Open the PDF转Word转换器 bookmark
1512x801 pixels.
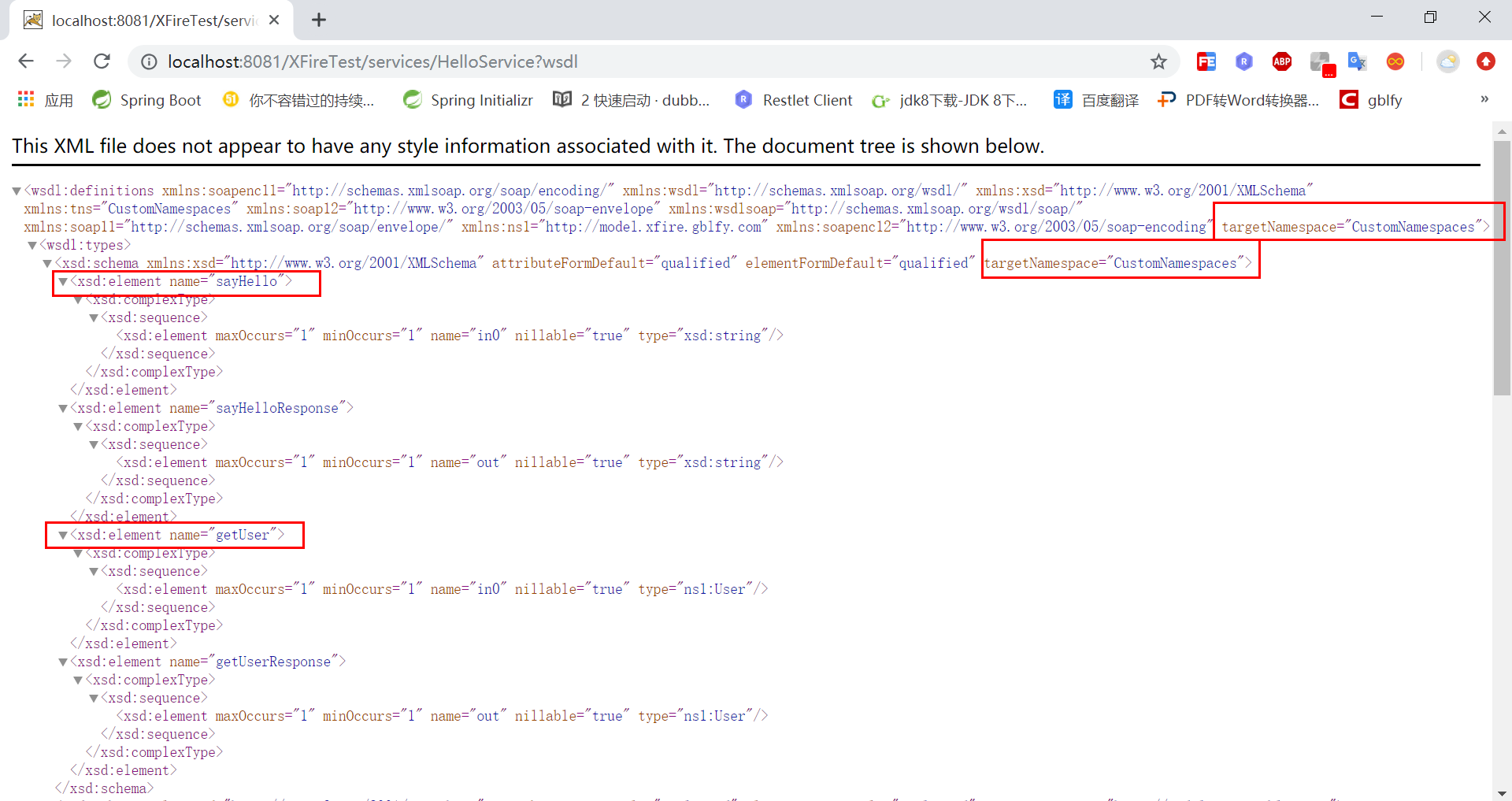pyautogui.click(x=1238, y=100)
